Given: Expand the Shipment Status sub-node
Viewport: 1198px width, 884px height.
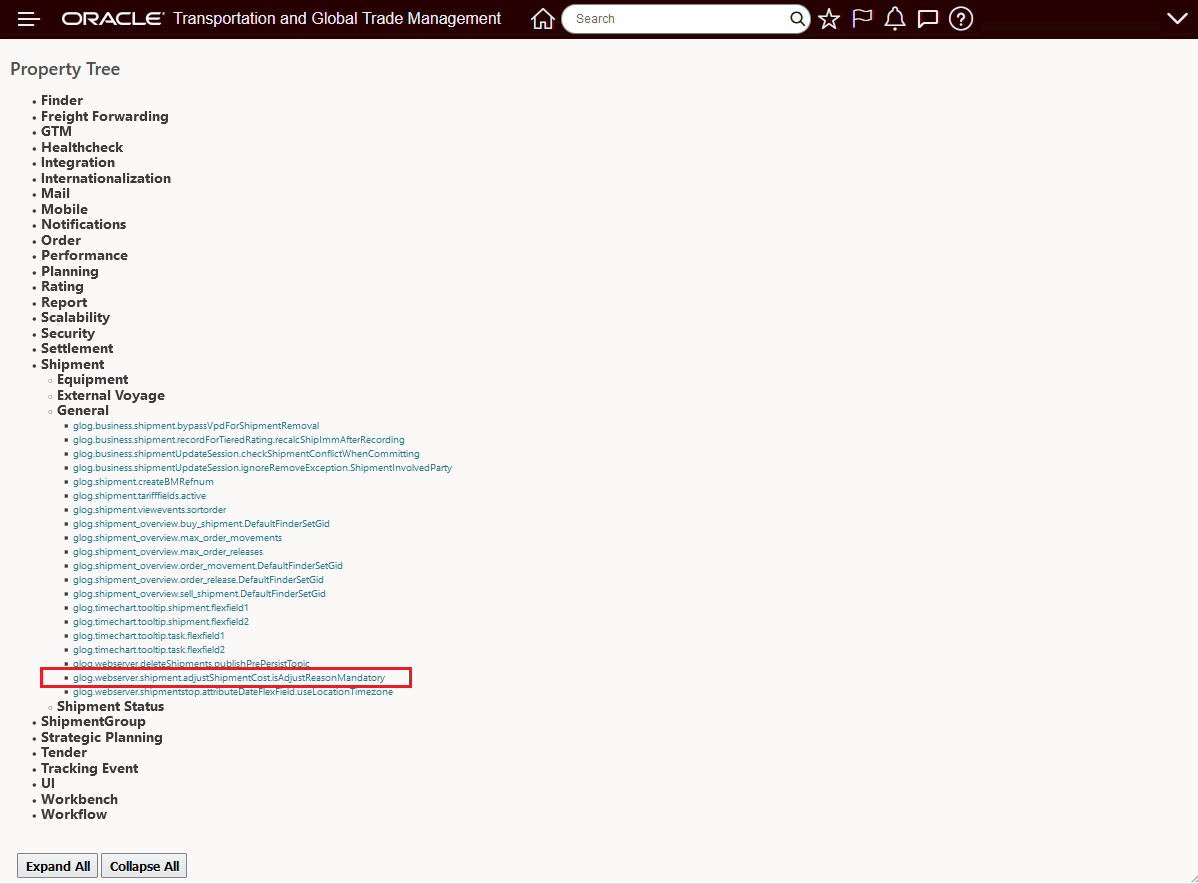Looking at the screenshot, I should 110,707.
